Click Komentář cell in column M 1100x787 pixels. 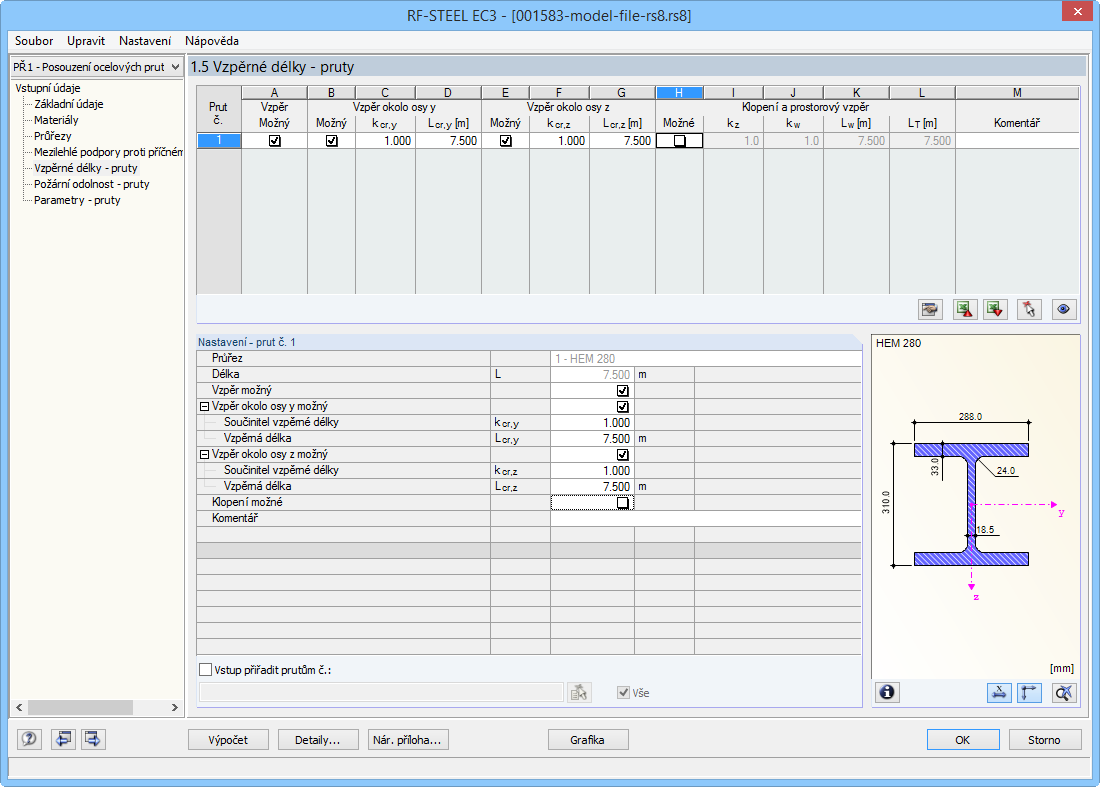[x=1017, y=141]
